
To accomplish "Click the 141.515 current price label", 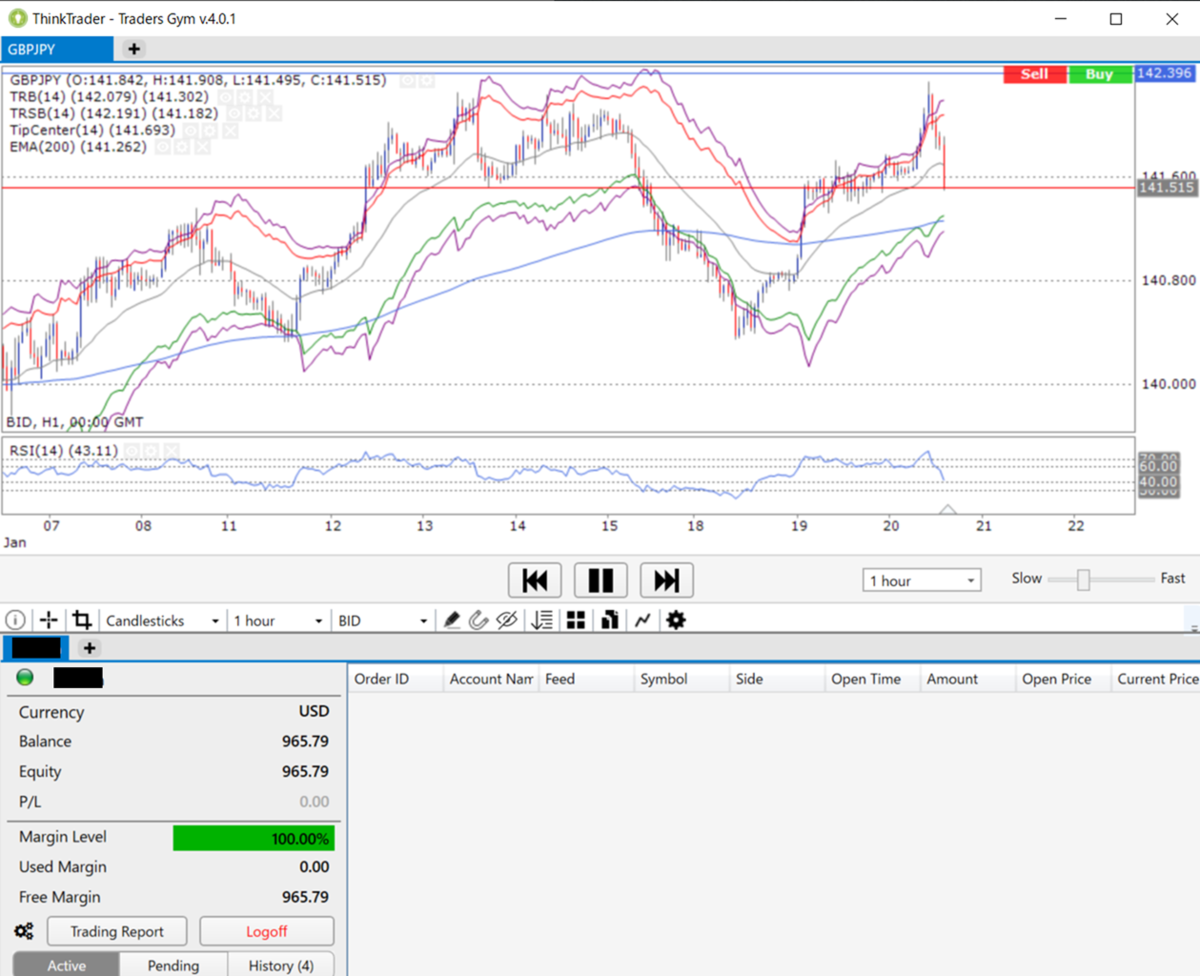I will (x=1166, y=188).
